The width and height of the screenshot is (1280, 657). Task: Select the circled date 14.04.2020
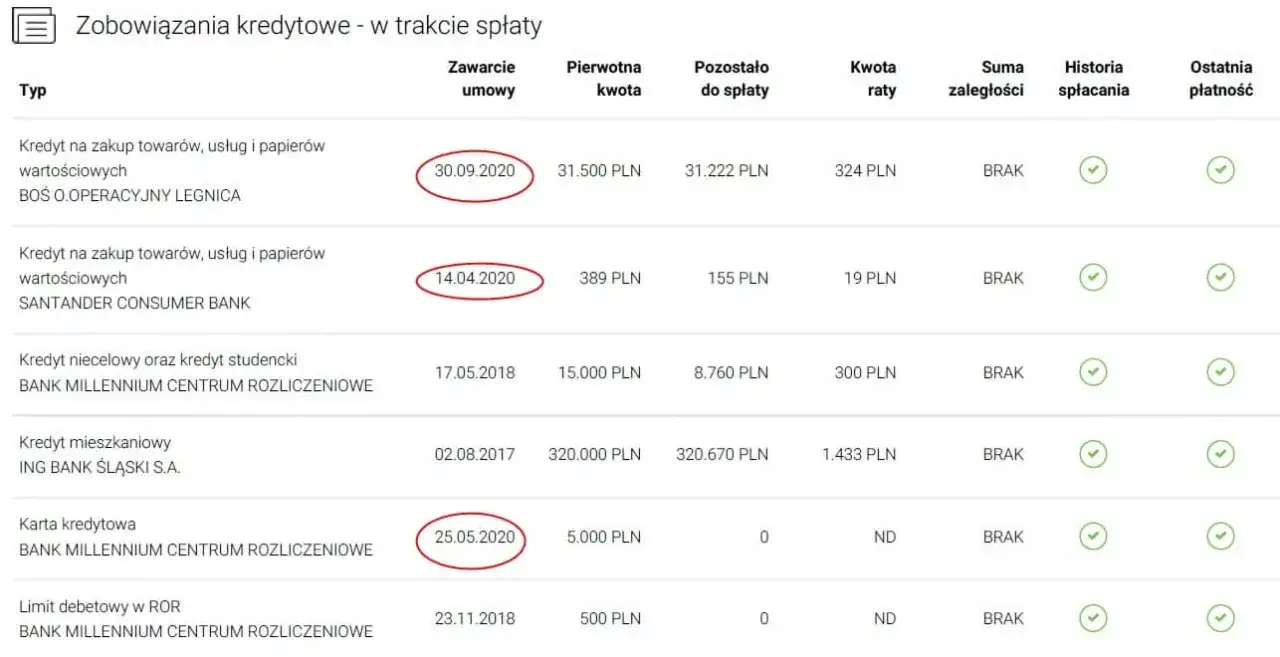click(x=475, y=279)
